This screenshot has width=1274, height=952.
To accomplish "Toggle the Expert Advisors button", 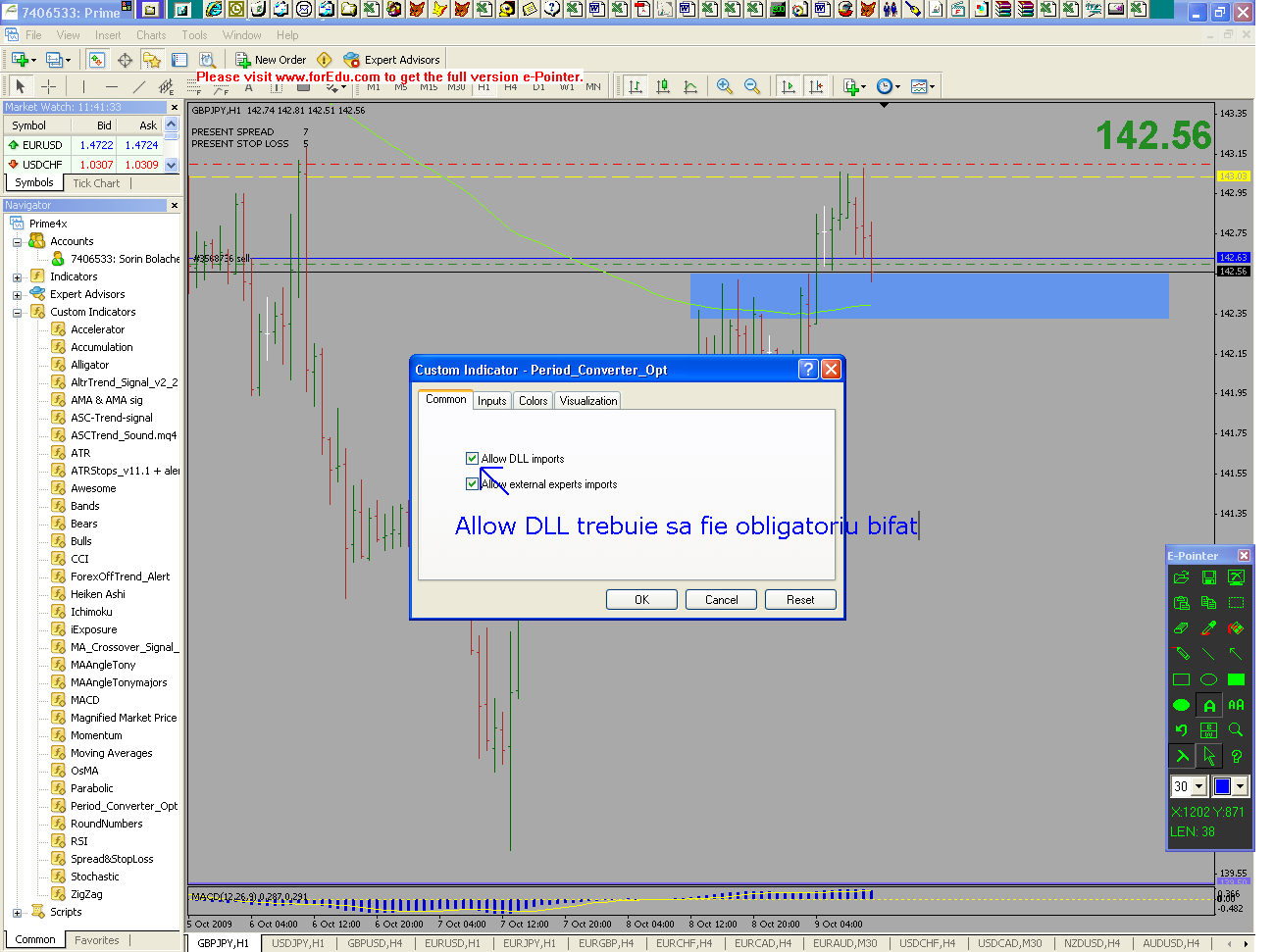I will coord(391,60).
